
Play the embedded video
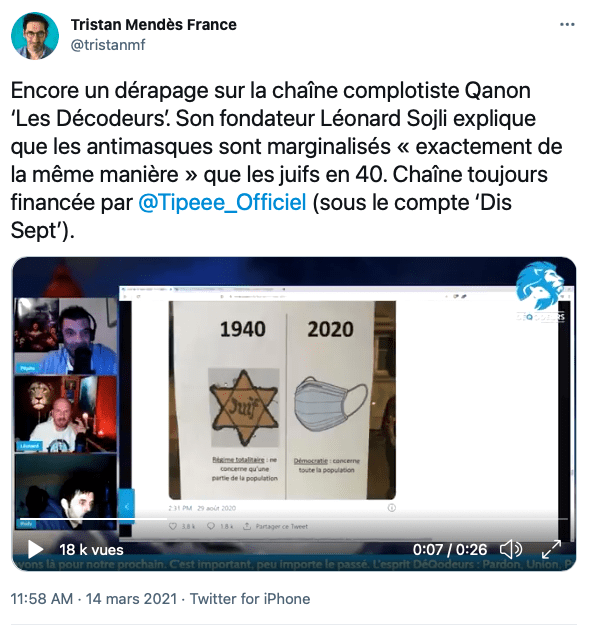tap(35, 549)
